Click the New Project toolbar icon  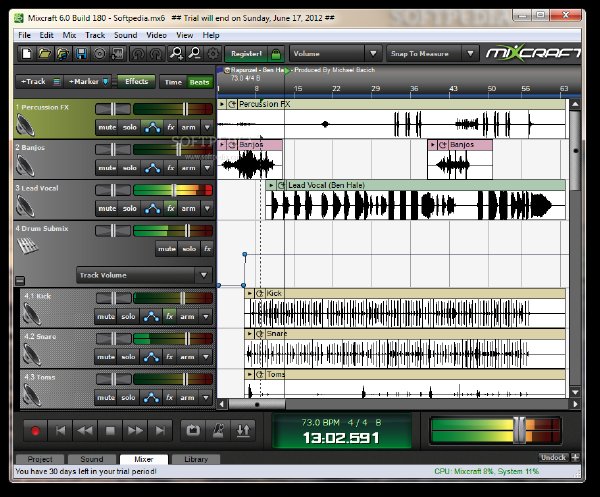pyautogui.click(x=26, y=54)
